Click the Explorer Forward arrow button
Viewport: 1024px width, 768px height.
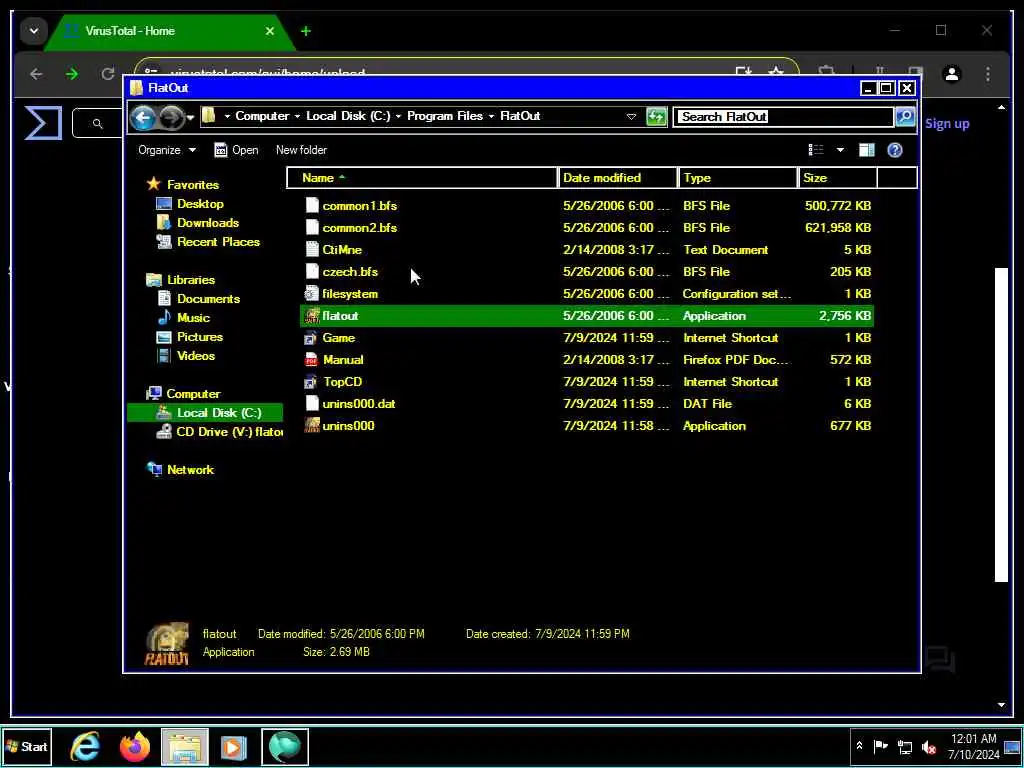pos(172,118)
